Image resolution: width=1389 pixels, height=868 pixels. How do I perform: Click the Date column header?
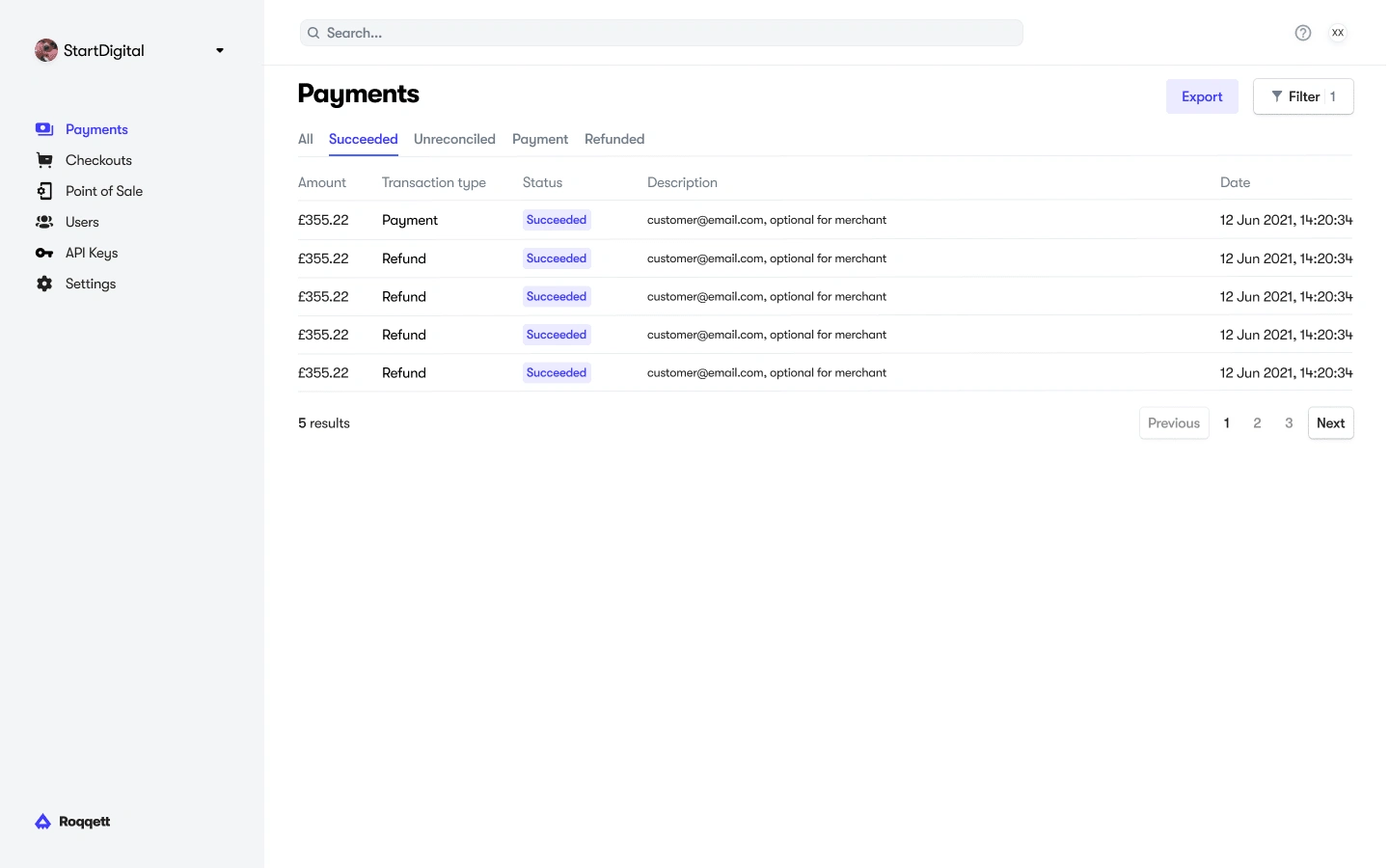(x=1235, y=182)
